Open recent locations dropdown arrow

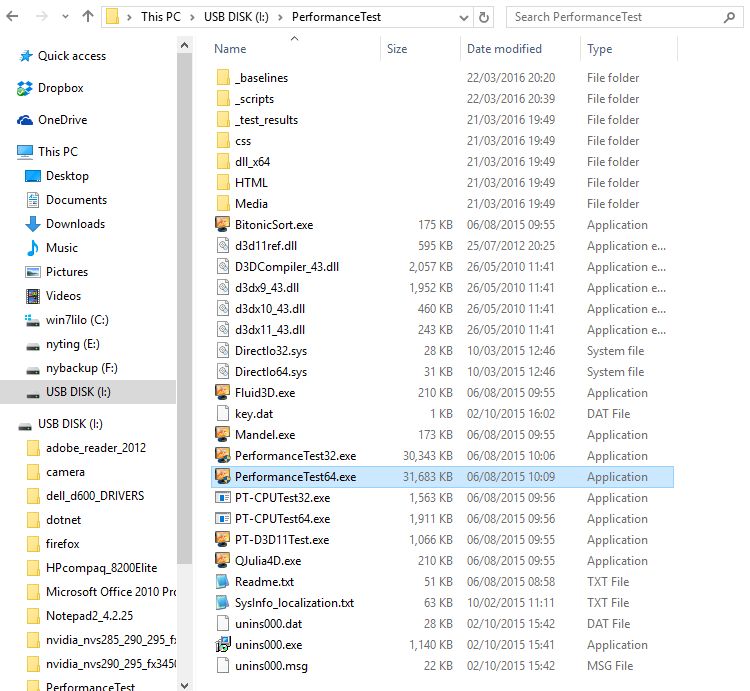pos(65,17)
